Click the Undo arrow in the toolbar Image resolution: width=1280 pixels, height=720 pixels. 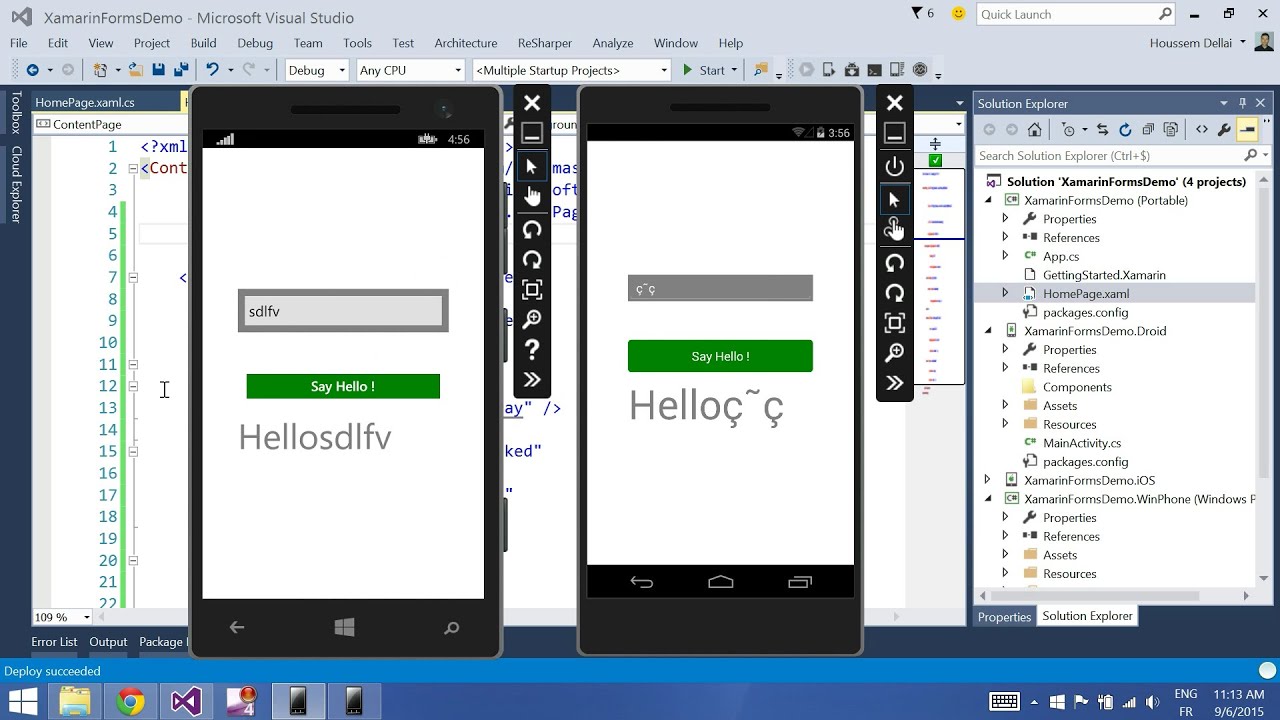[x=211, y=70]
